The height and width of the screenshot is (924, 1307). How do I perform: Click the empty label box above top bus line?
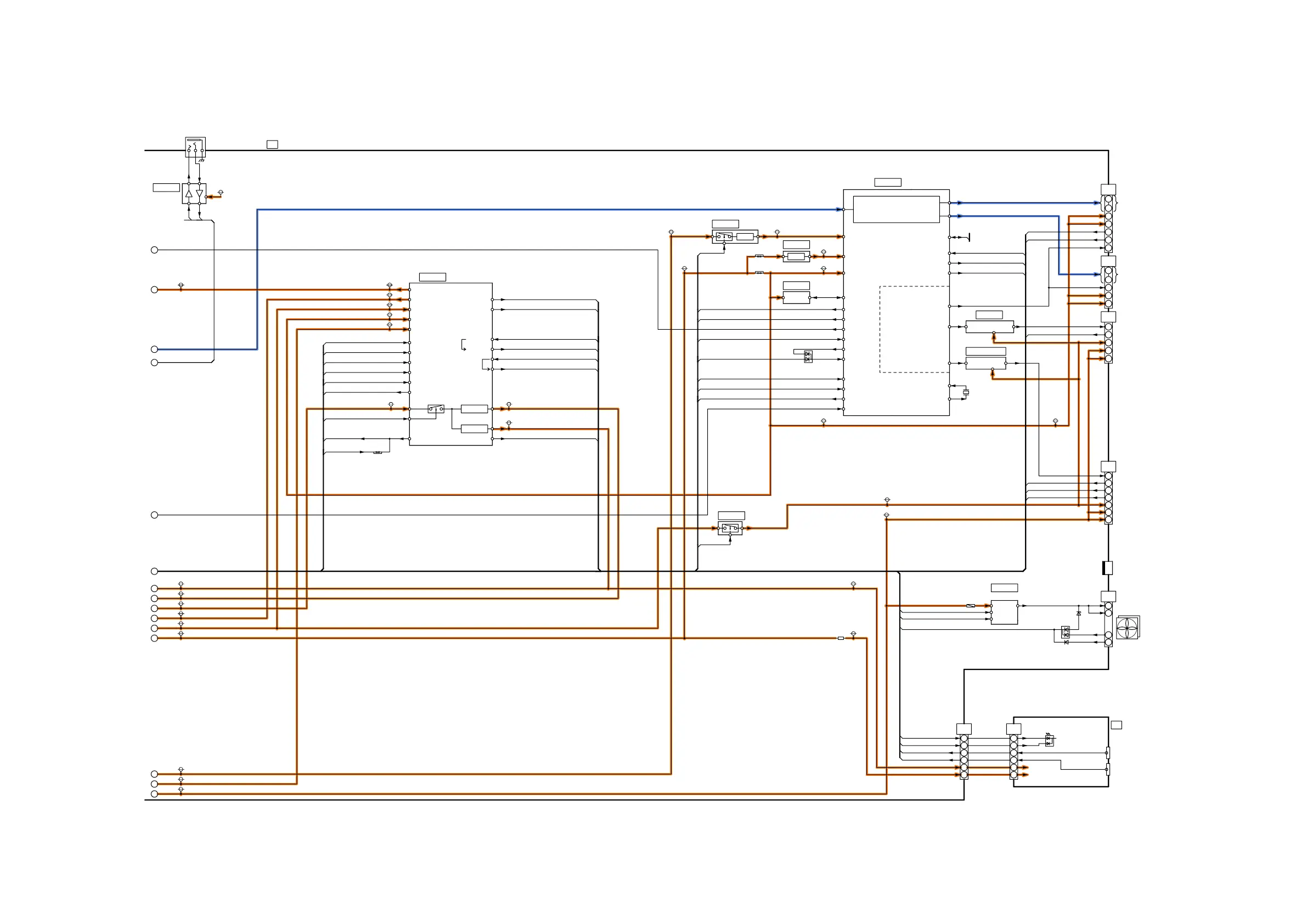tap(272, 145)
